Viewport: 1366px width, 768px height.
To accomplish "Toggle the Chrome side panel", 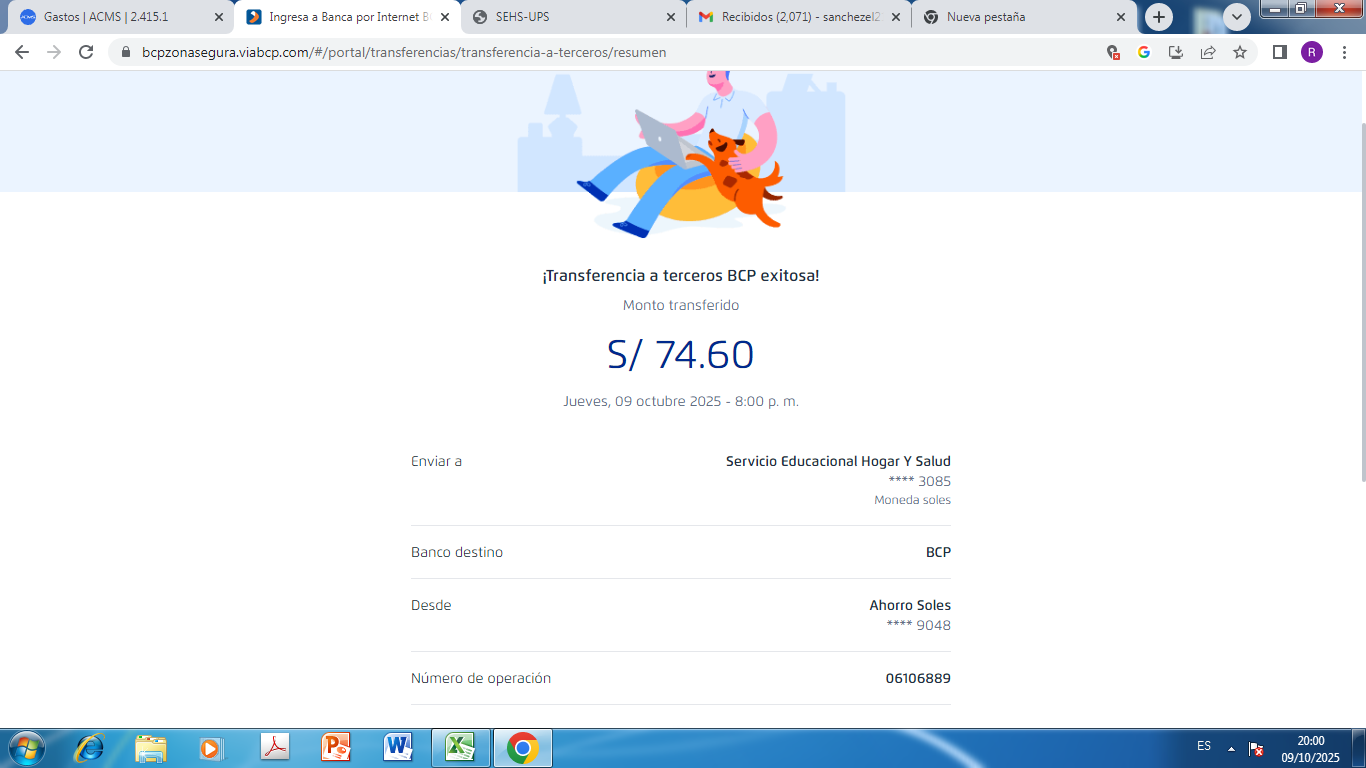I will (x=1279, y=52).
